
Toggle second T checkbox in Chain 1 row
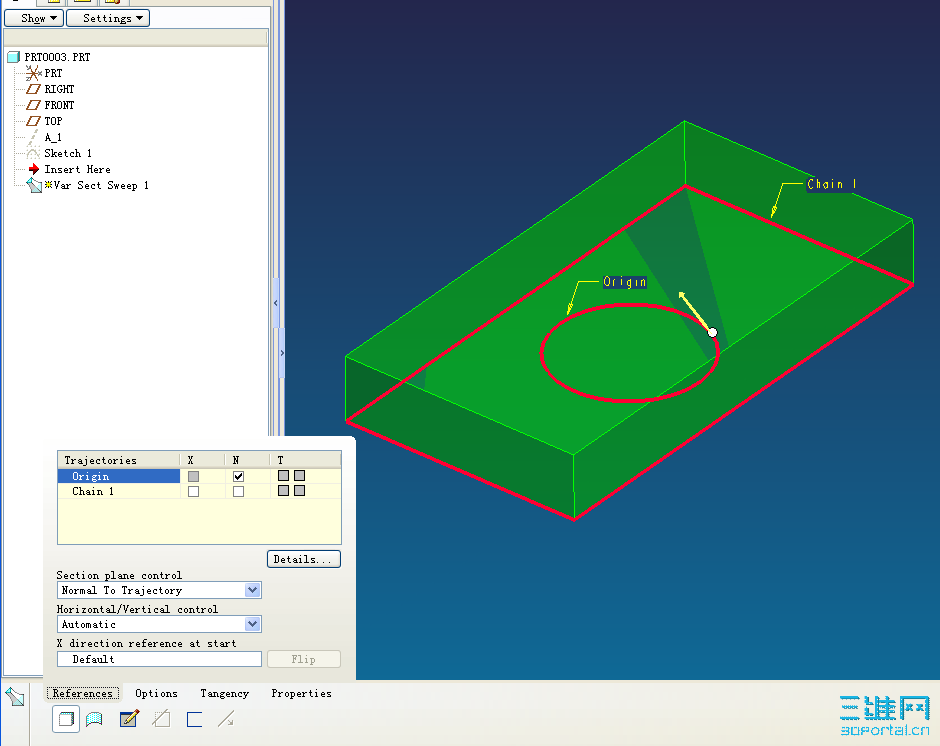click(x=300, y=491)
